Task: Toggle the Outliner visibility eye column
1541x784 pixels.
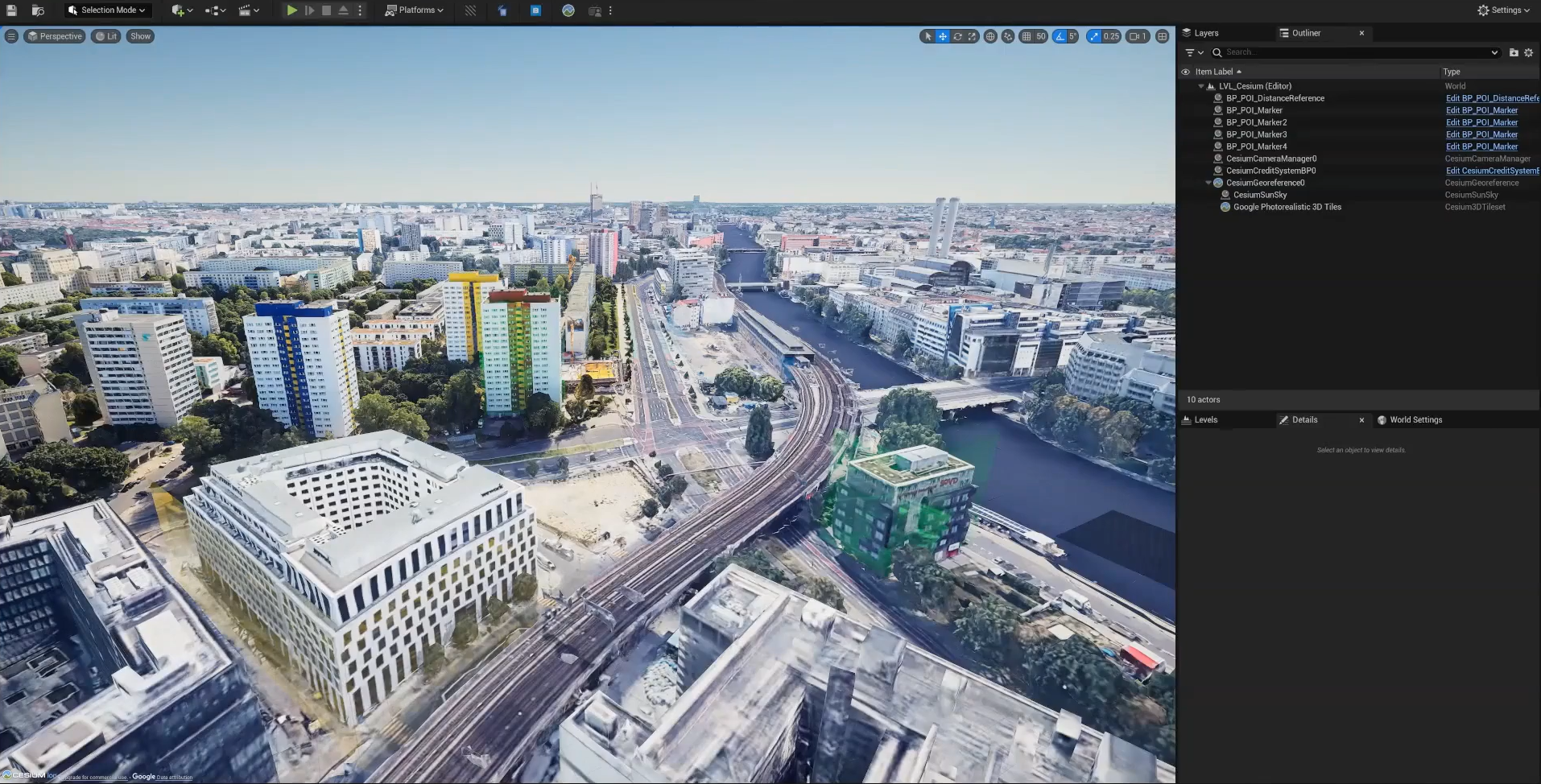Action: click(1185, 72)
